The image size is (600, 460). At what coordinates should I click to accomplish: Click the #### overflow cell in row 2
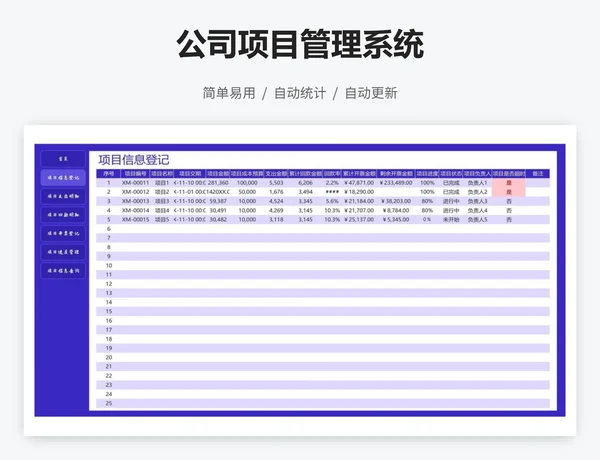[332, 192]
